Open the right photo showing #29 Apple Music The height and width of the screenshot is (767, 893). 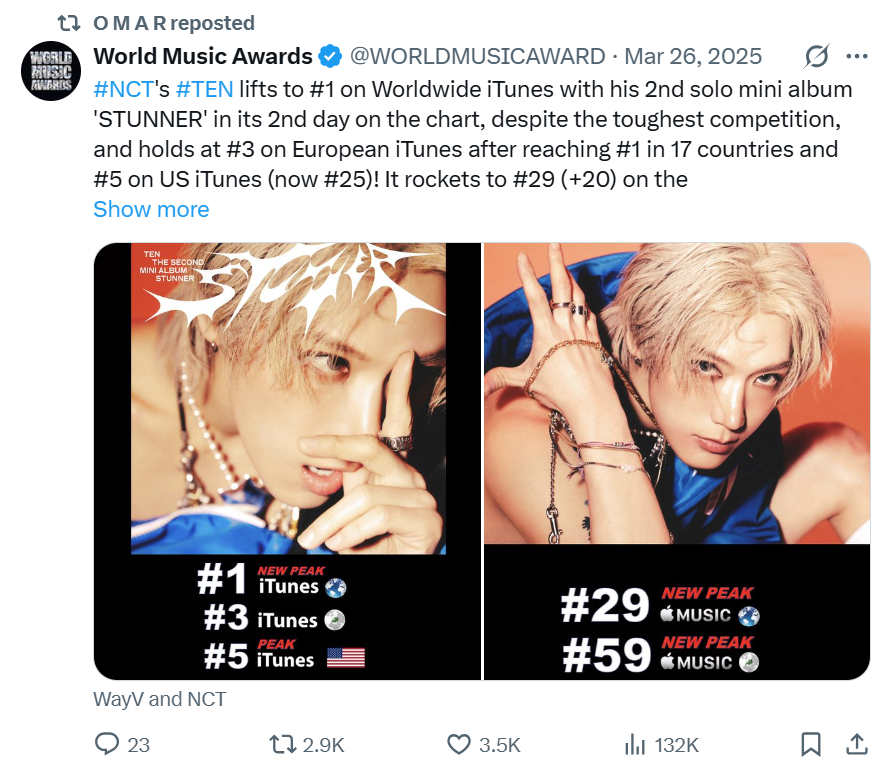pos(677,461)
